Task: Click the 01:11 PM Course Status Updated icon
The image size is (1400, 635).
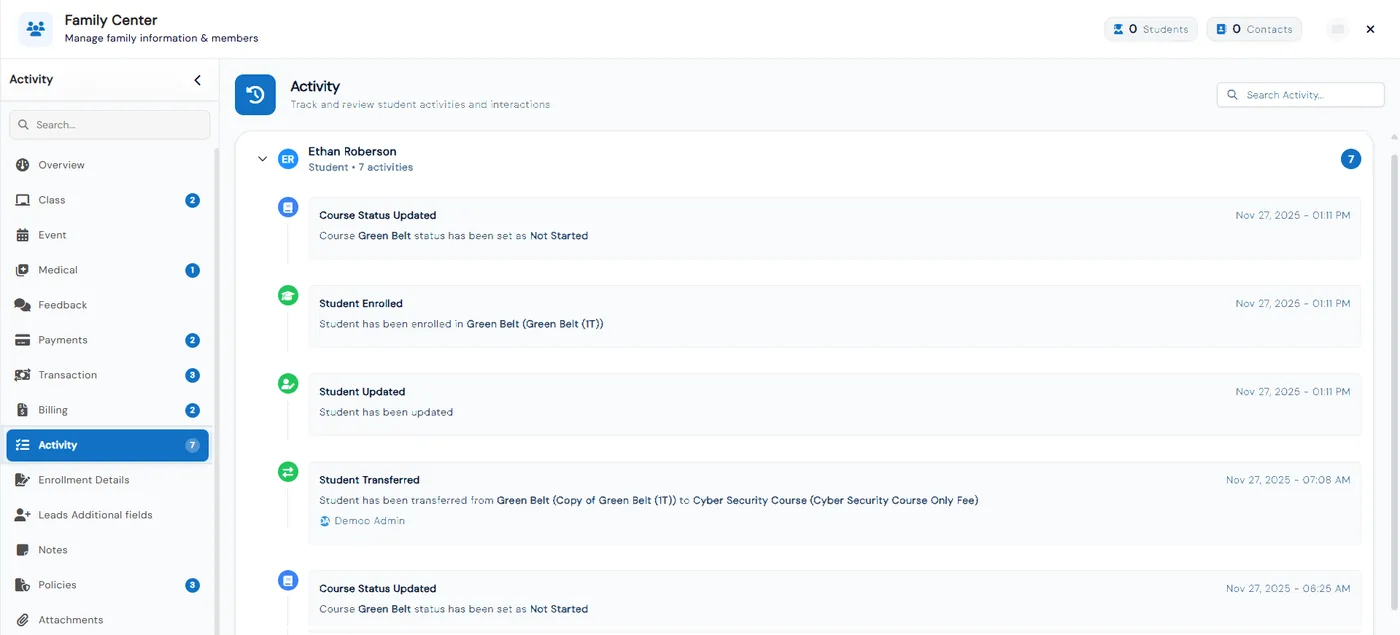Action: point(288,208)
